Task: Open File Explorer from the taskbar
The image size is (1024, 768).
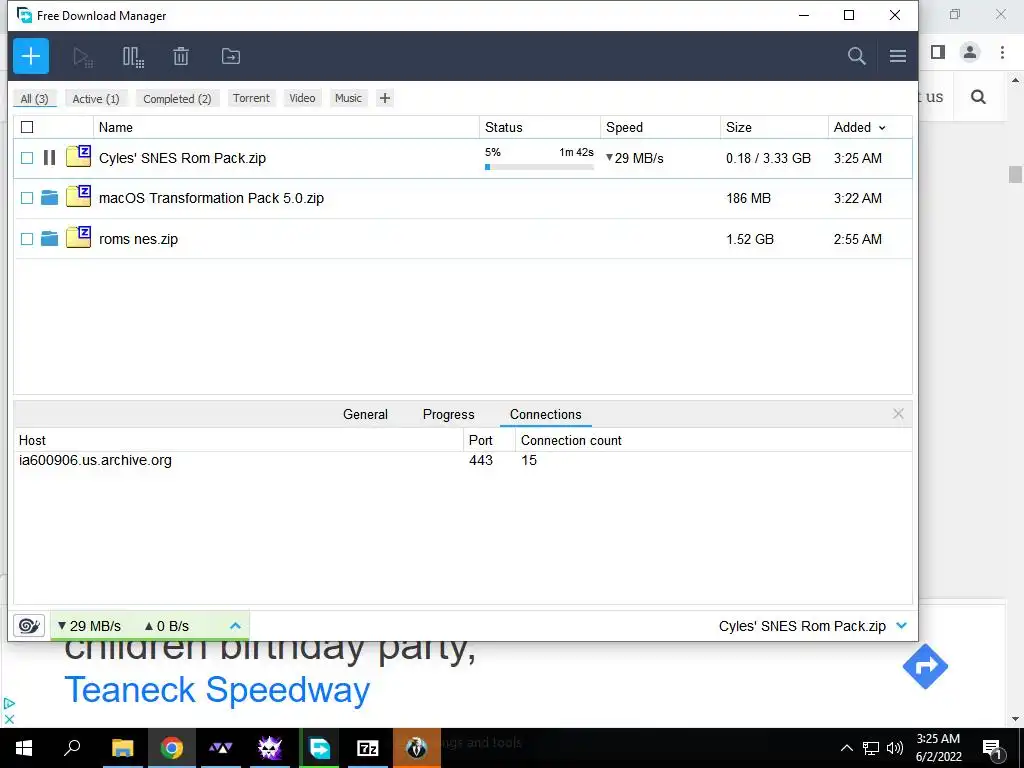Action: click(122, 748)
